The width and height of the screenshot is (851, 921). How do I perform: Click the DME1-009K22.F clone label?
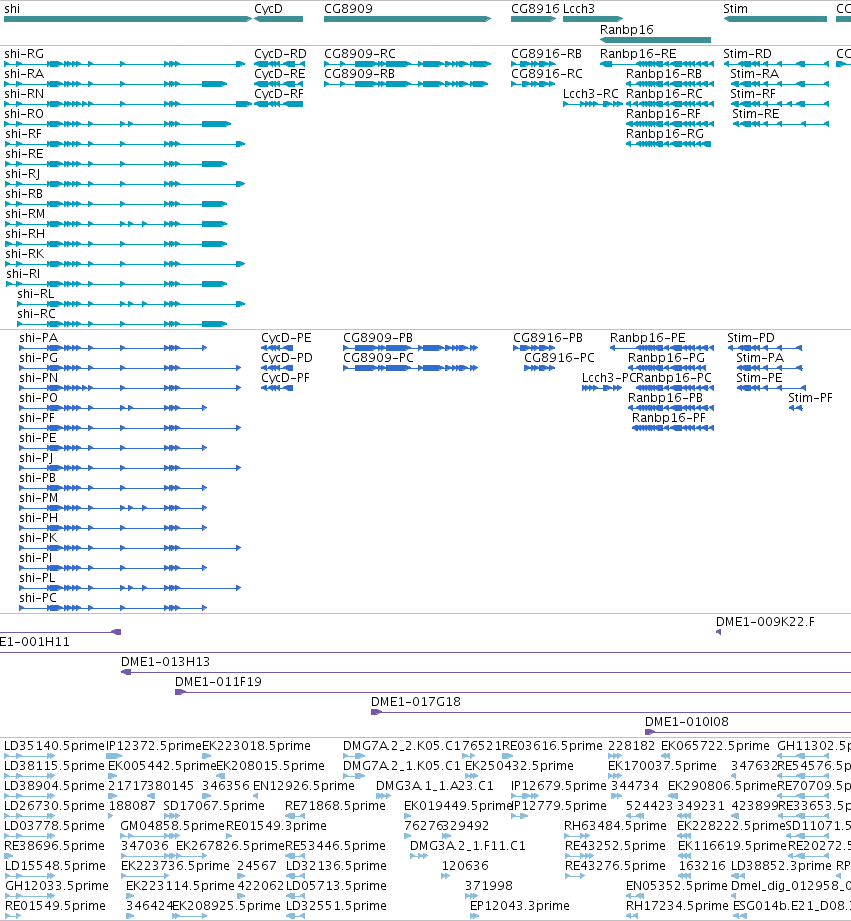tap(765, 623)
